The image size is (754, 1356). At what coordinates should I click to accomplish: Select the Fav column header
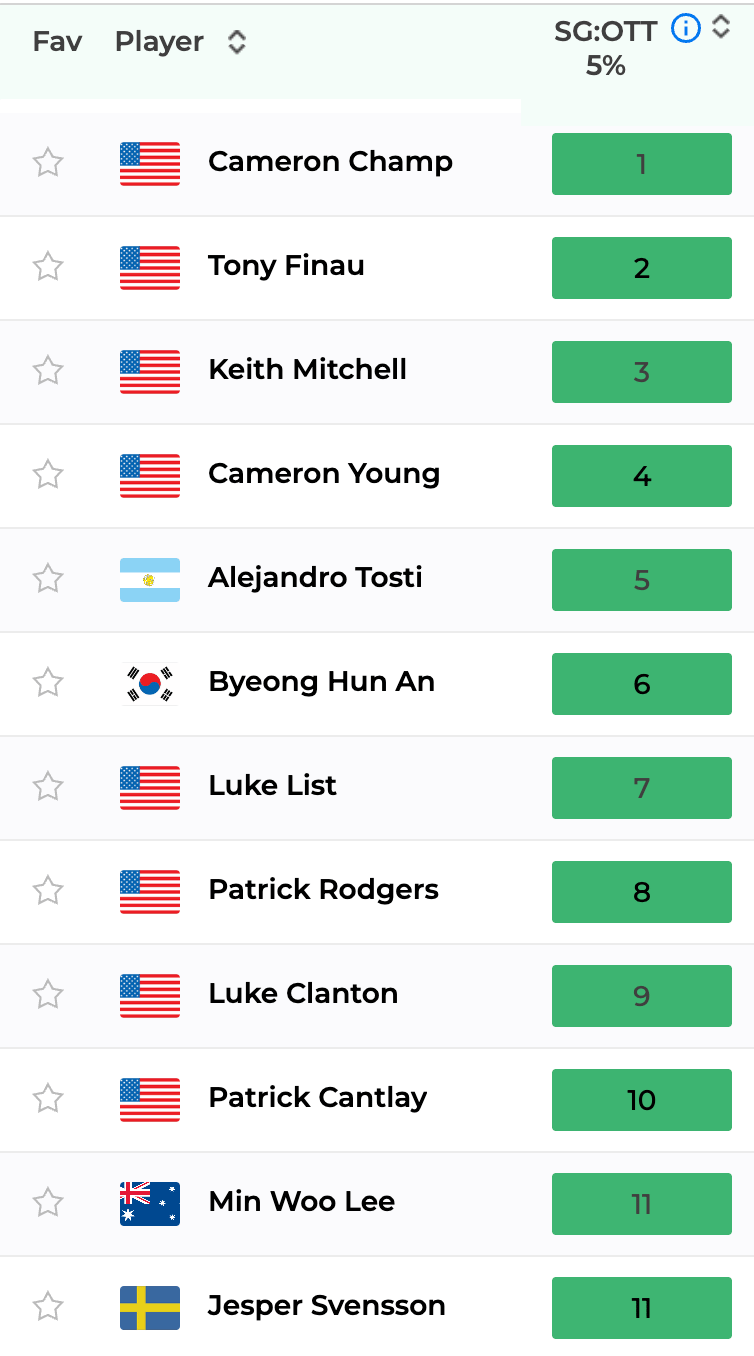57,42
